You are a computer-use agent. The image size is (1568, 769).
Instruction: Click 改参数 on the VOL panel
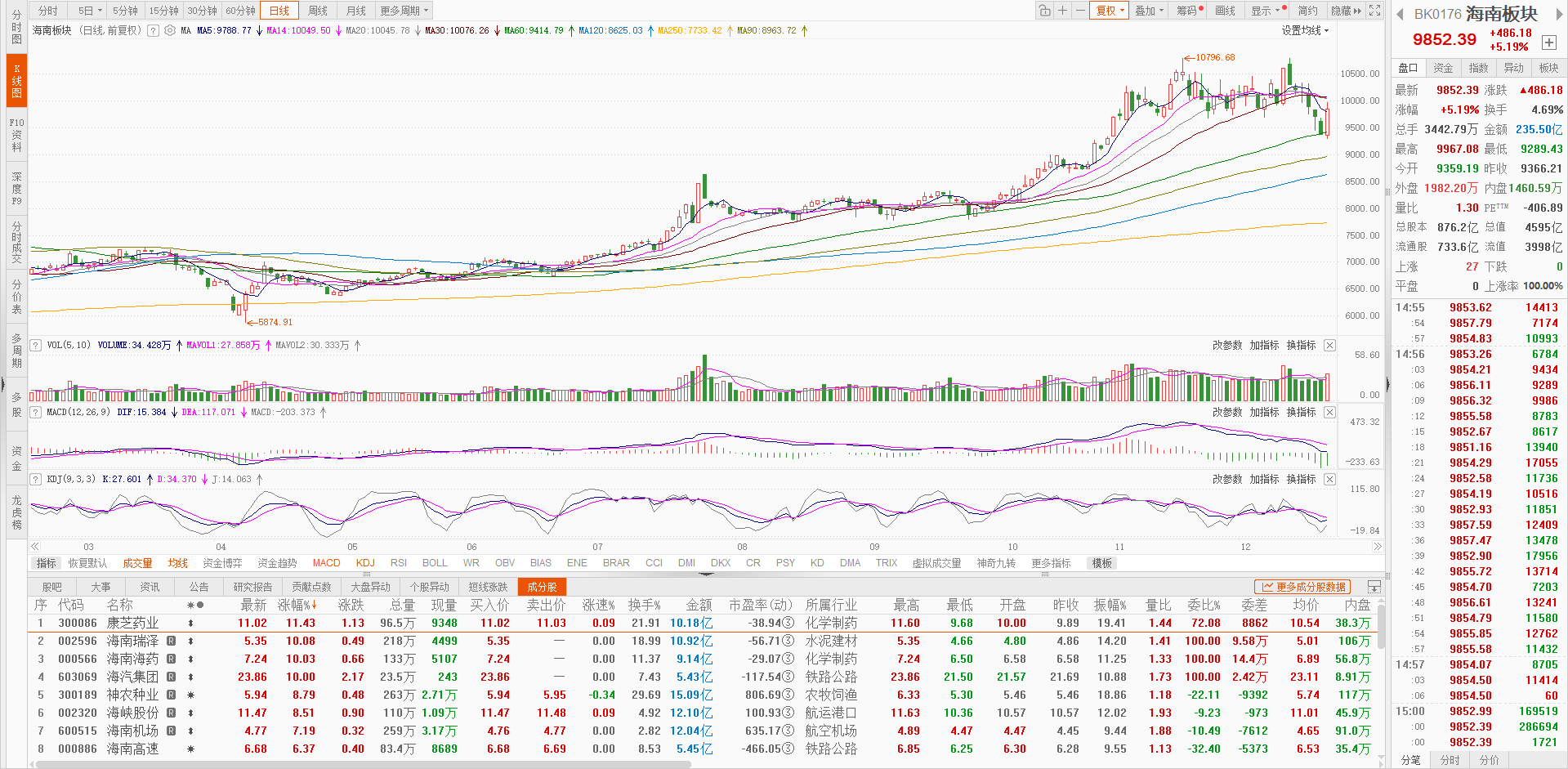[1226, 346]
